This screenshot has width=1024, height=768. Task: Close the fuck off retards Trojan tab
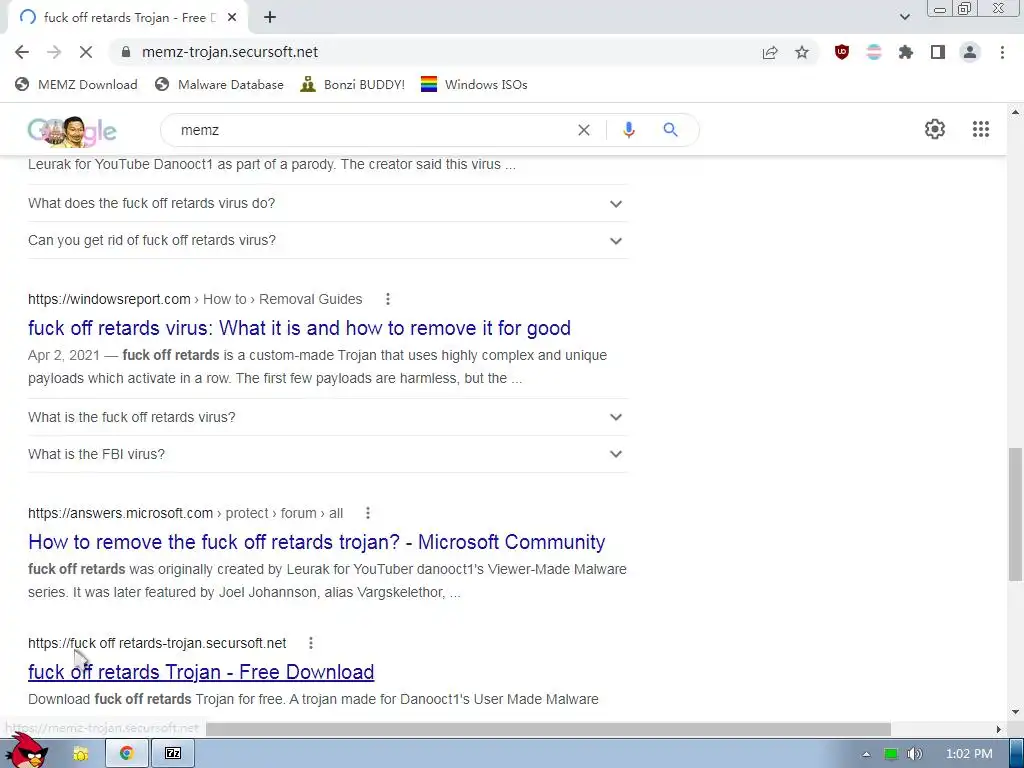(232, 18)
